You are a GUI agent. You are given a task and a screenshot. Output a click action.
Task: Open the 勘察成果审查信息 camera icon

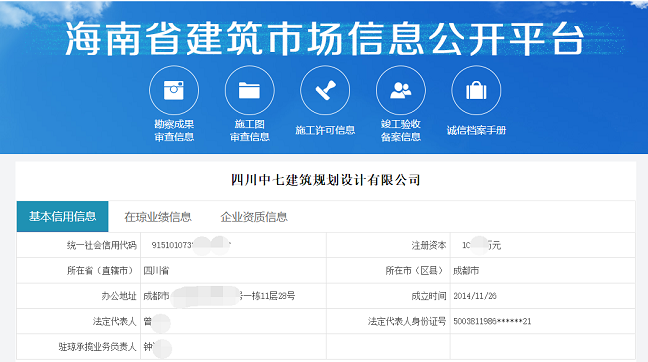point(174,90)
